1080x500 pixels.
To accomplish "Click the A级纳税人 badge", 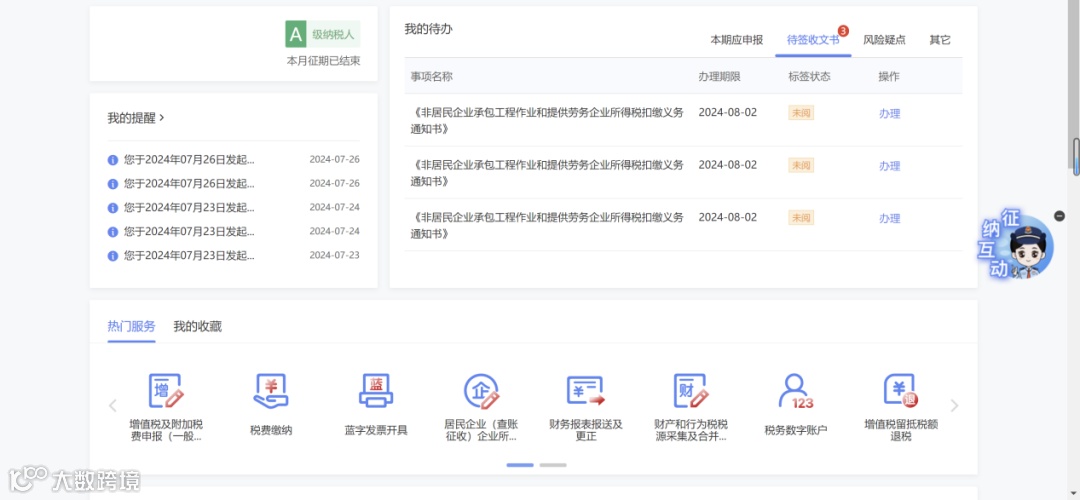I will click(323, 34).
